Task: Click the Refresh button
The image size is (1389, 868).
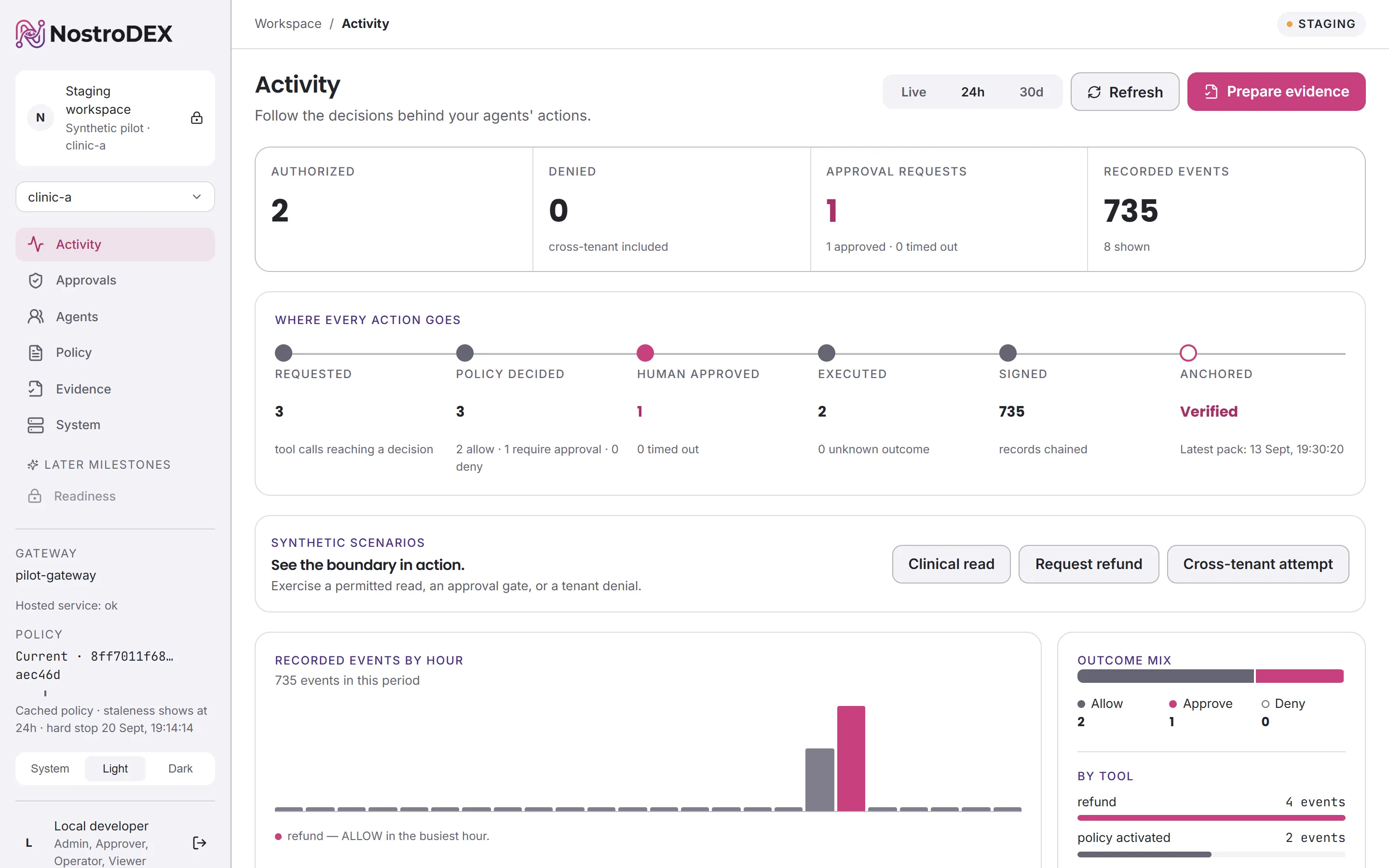Action: [x=1124, y=91]
